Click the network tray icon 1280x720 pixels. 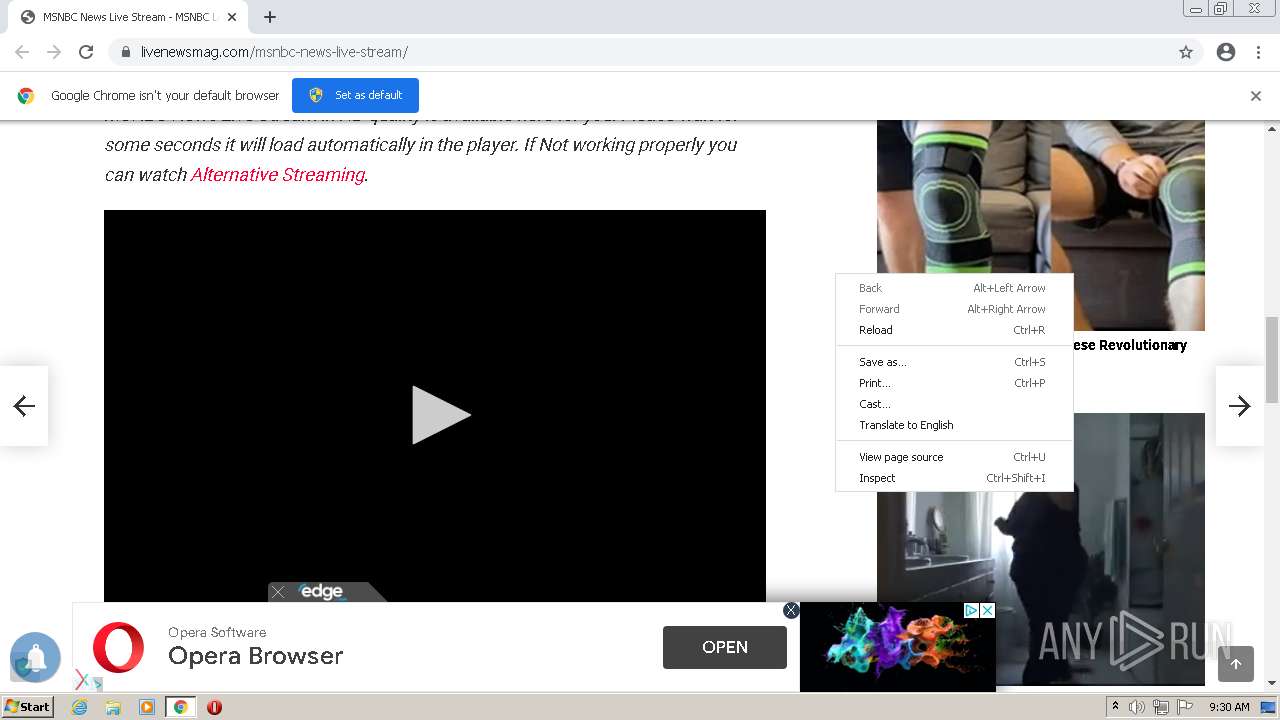[1161, 707]
